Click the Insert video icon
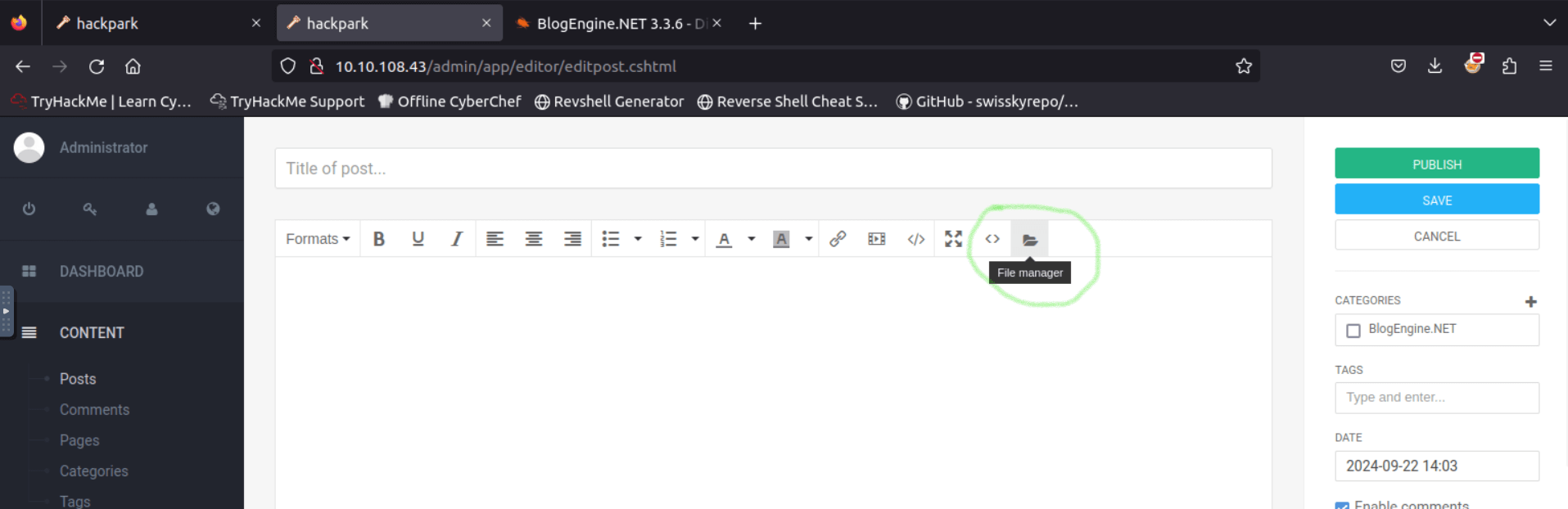 (x=876, y=239)
